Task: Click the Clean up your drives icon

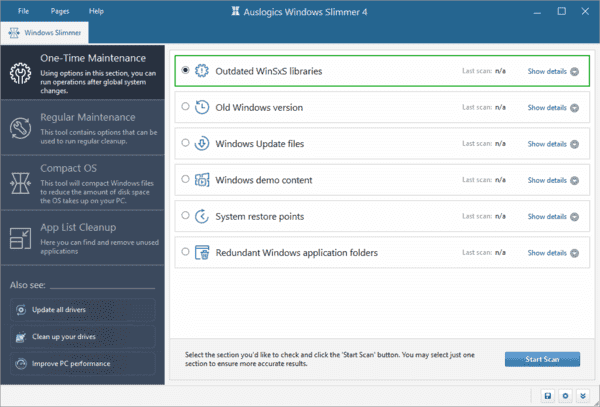Action: [x=21, y=337]
